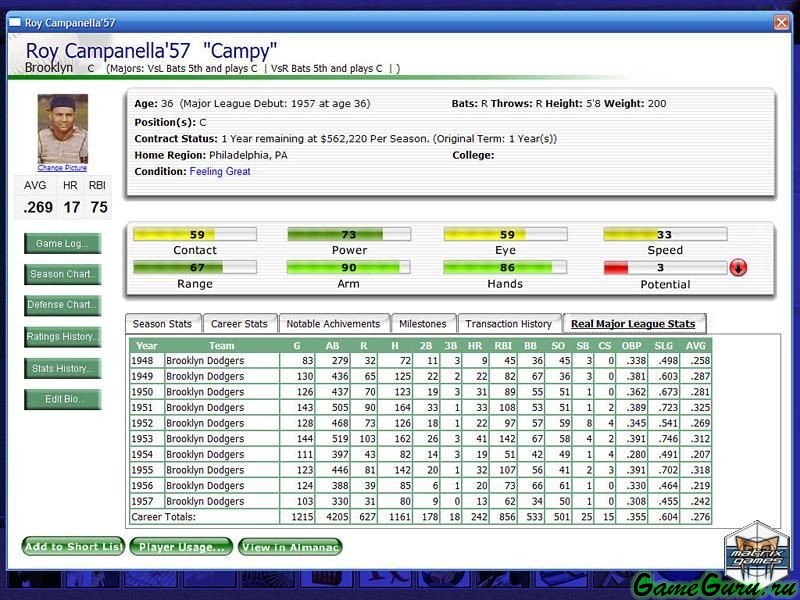800x600 pixels.
Task: Select the 1956 Brooklyn Dodgers team cell
Action: 221,486
